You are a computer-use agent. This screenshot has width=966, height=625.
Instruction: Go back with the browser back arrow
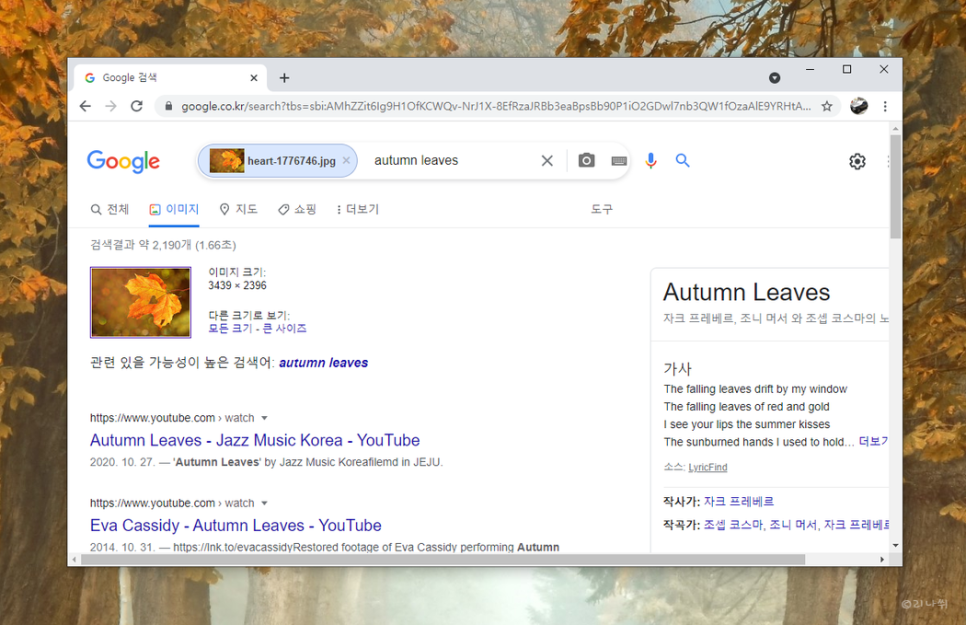(x=85, y=106)
